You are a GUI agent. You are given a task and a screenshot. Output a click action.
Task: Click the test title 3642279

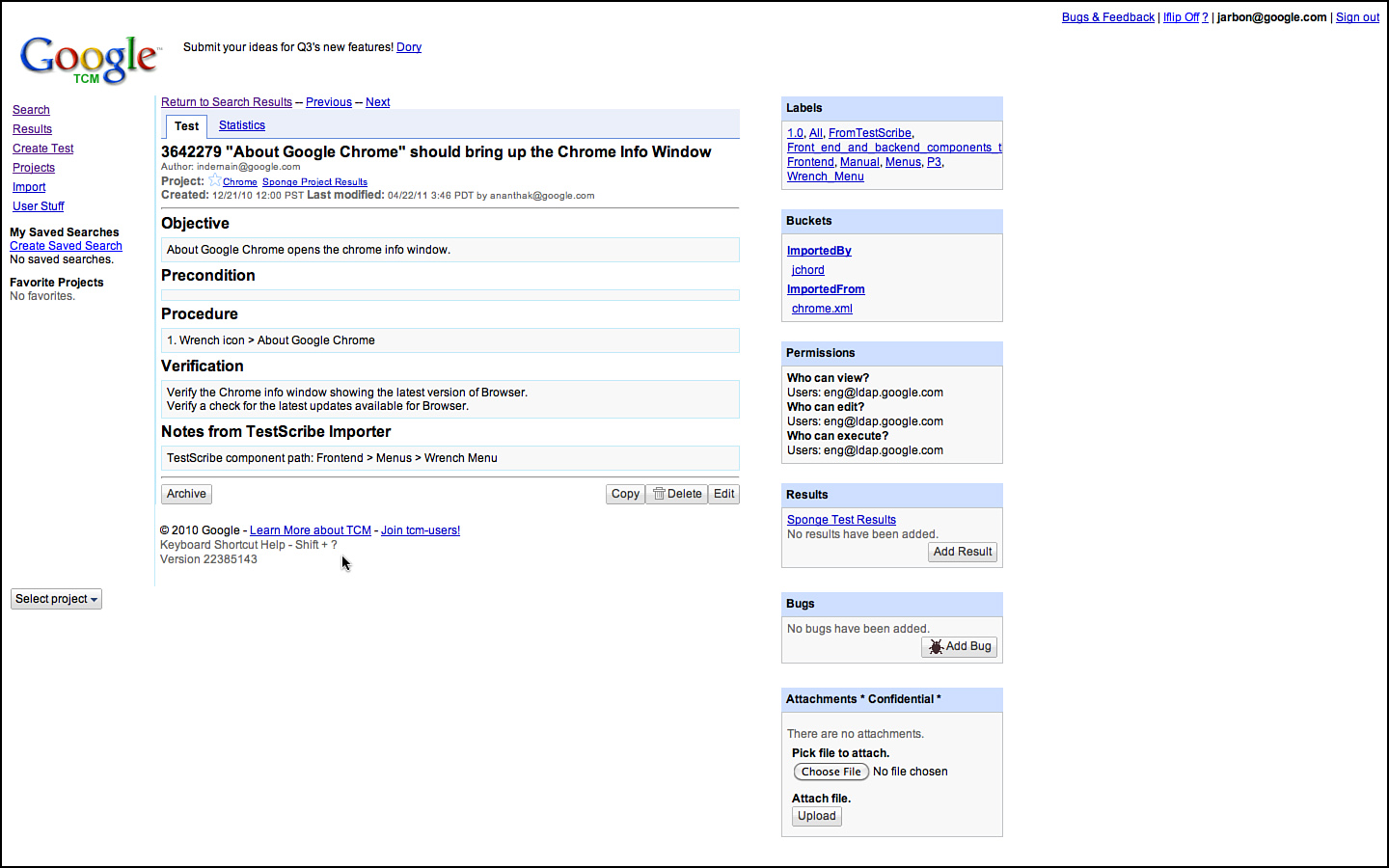click(436, 152)
